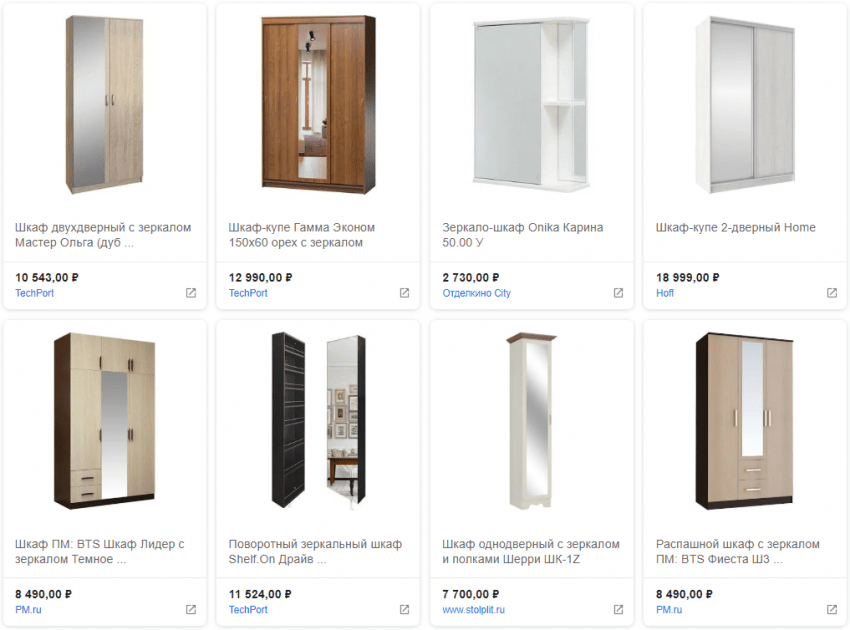
Task: Visit the Hoff store link
Action: [x=665, y=293]
